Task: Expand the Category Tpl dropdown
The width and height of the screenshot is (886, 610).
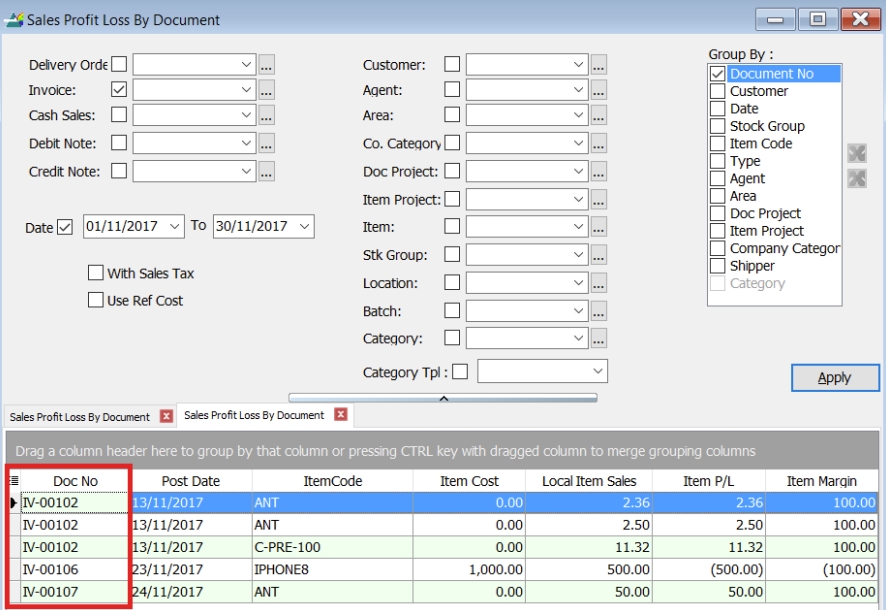Action: (x=597, y=372)
